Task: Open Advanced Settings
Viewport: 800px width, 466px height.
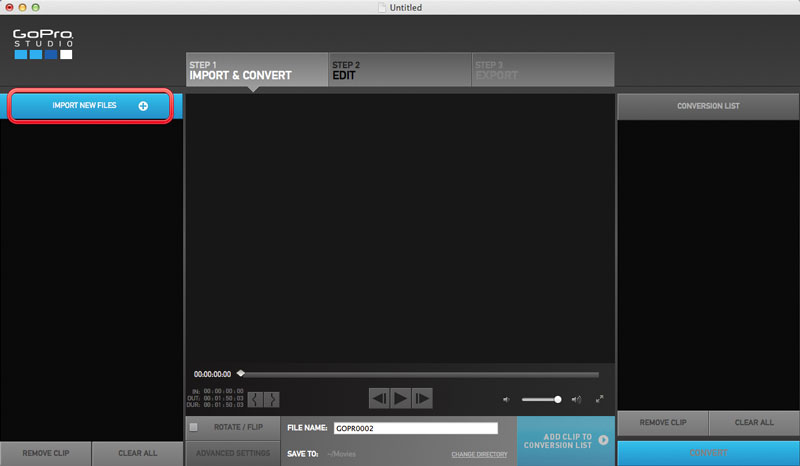Action: (x=233, y=453)
